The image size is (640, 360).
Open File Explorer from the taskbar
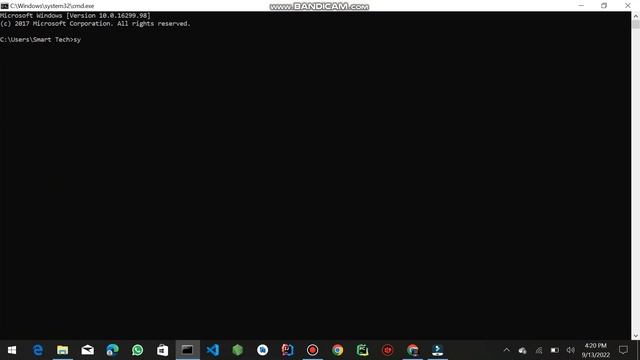[62, 350]
